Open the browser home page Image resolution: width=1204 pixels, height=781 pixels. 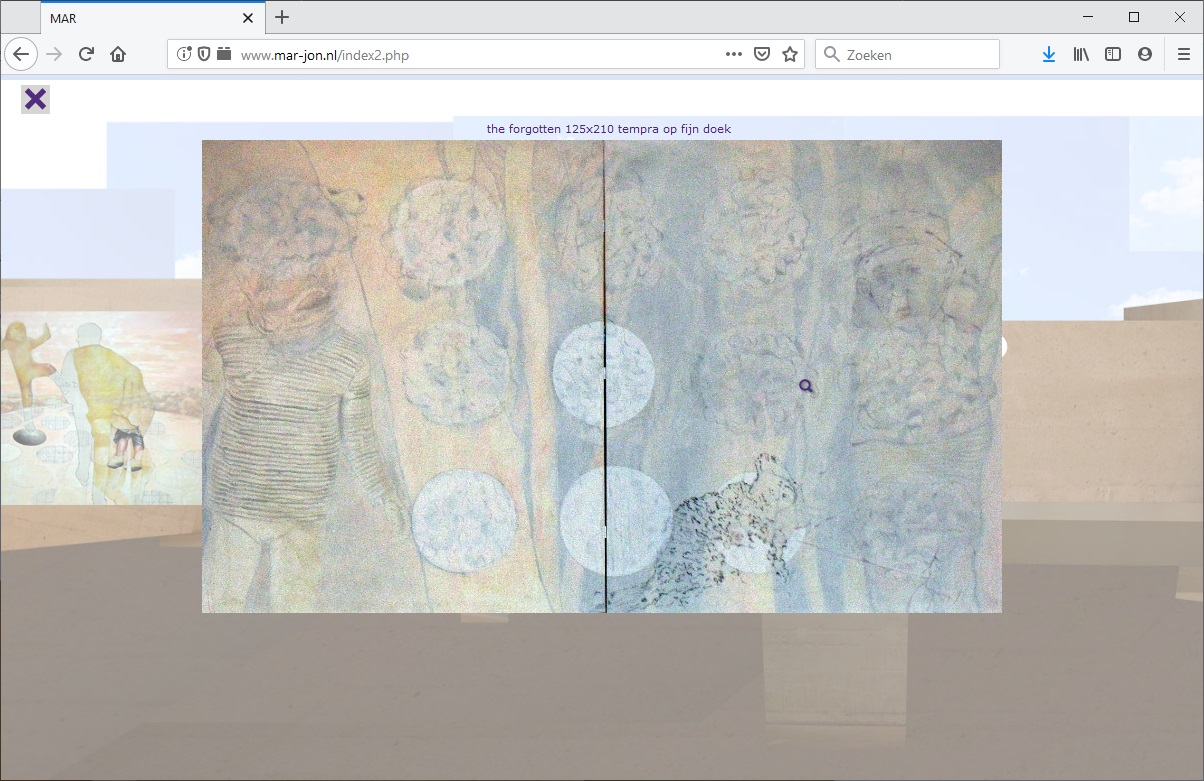pyautogui.click(x=118, y=55)
